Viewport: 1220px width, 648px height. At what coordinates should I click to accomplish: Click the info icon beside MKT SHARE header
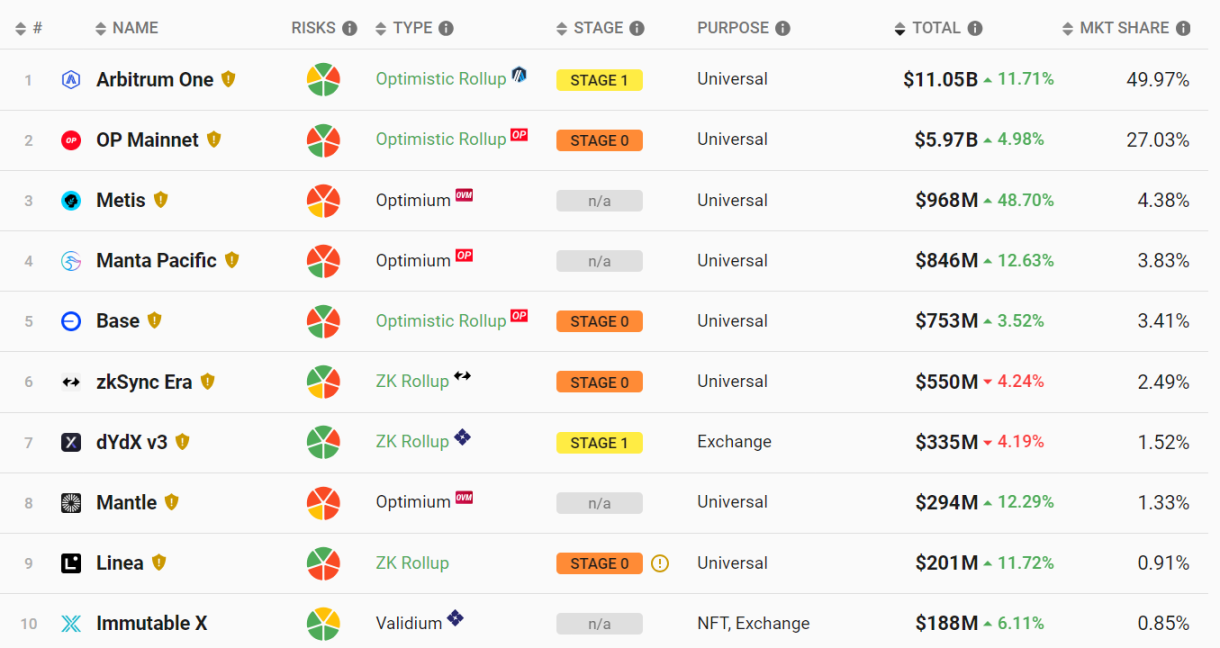coord(1184,28)
